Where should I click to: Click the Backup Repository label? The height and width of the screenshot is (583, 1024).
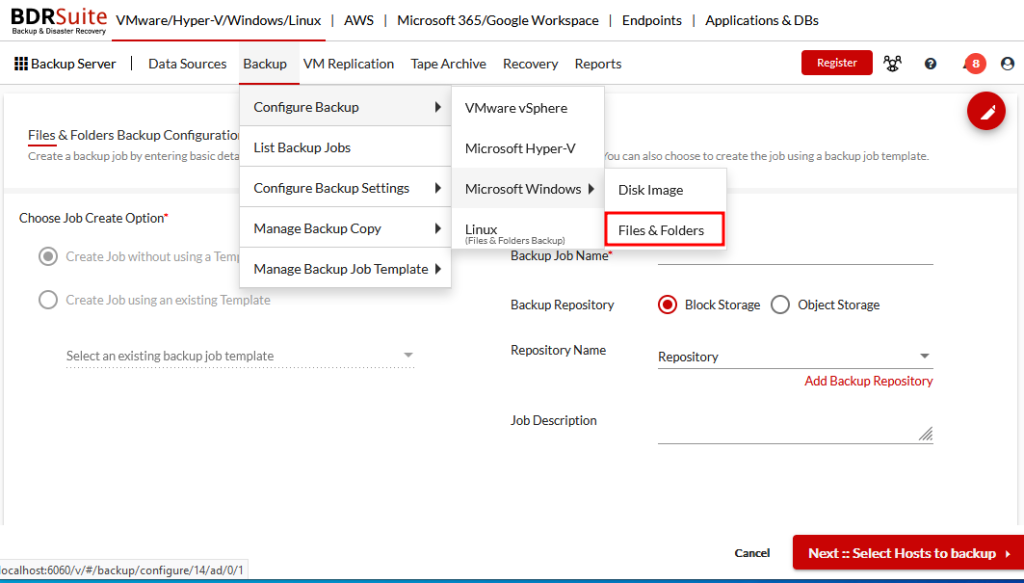click(x=562, y=305)
